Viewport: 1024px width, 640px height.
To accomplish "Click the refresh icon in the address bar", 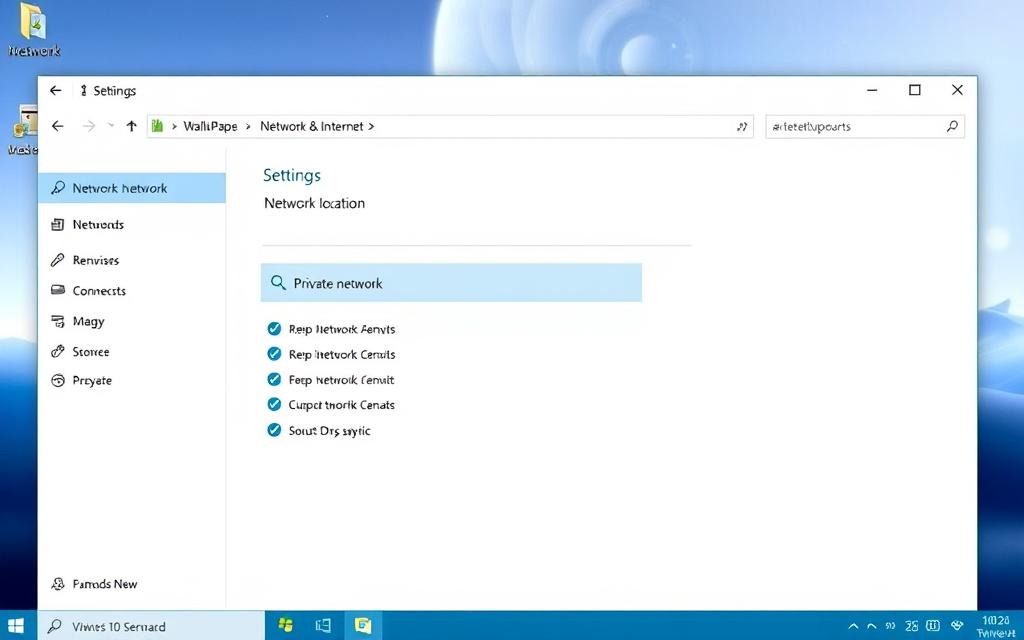I will (x=741, y=127).
